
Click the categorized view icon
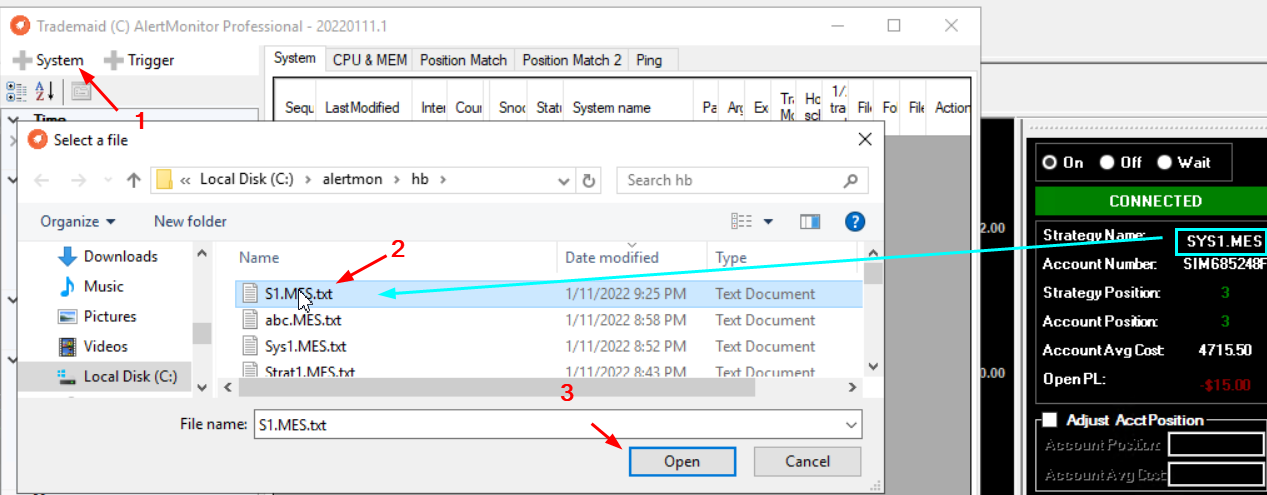tap(17, 92)
